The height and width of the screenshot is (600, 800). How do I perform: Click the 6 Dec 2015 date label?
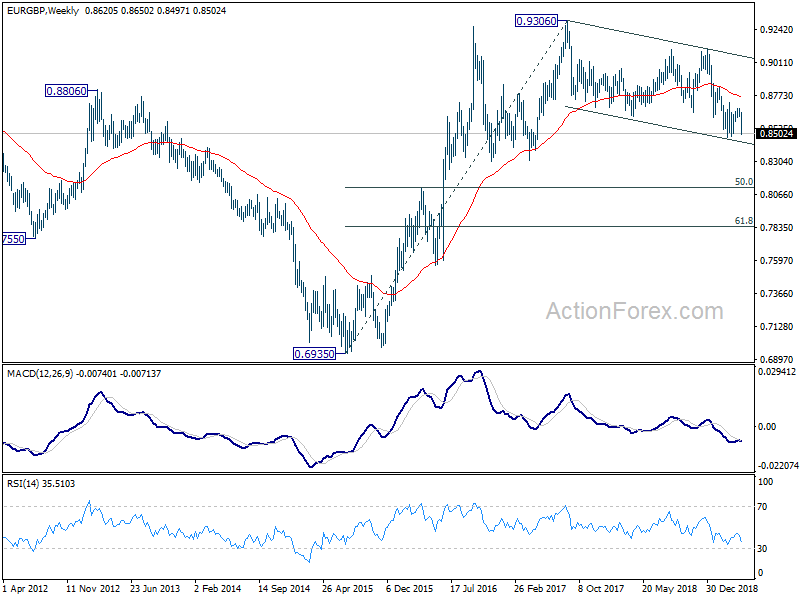(410, 588)
